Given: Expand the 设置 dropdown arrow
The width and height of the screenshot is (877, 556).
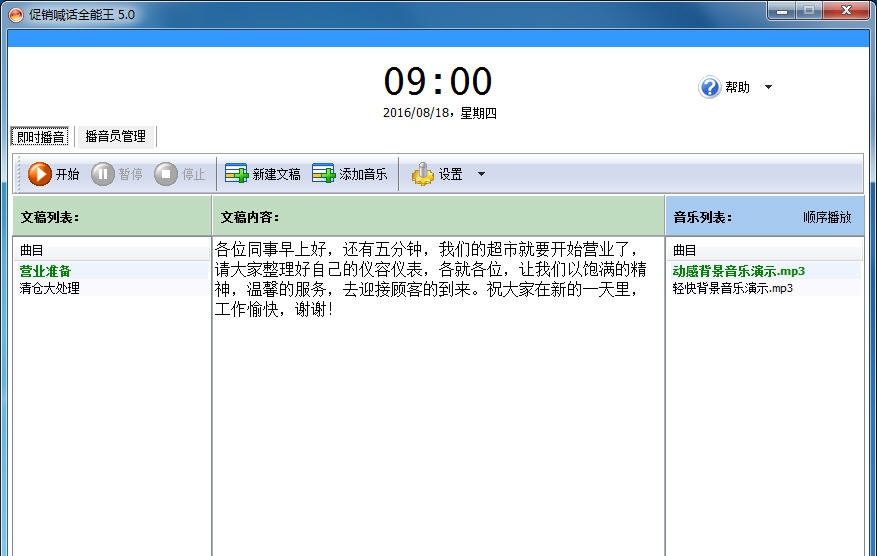Looking at the screenshot, I should [x=481, y=174].
